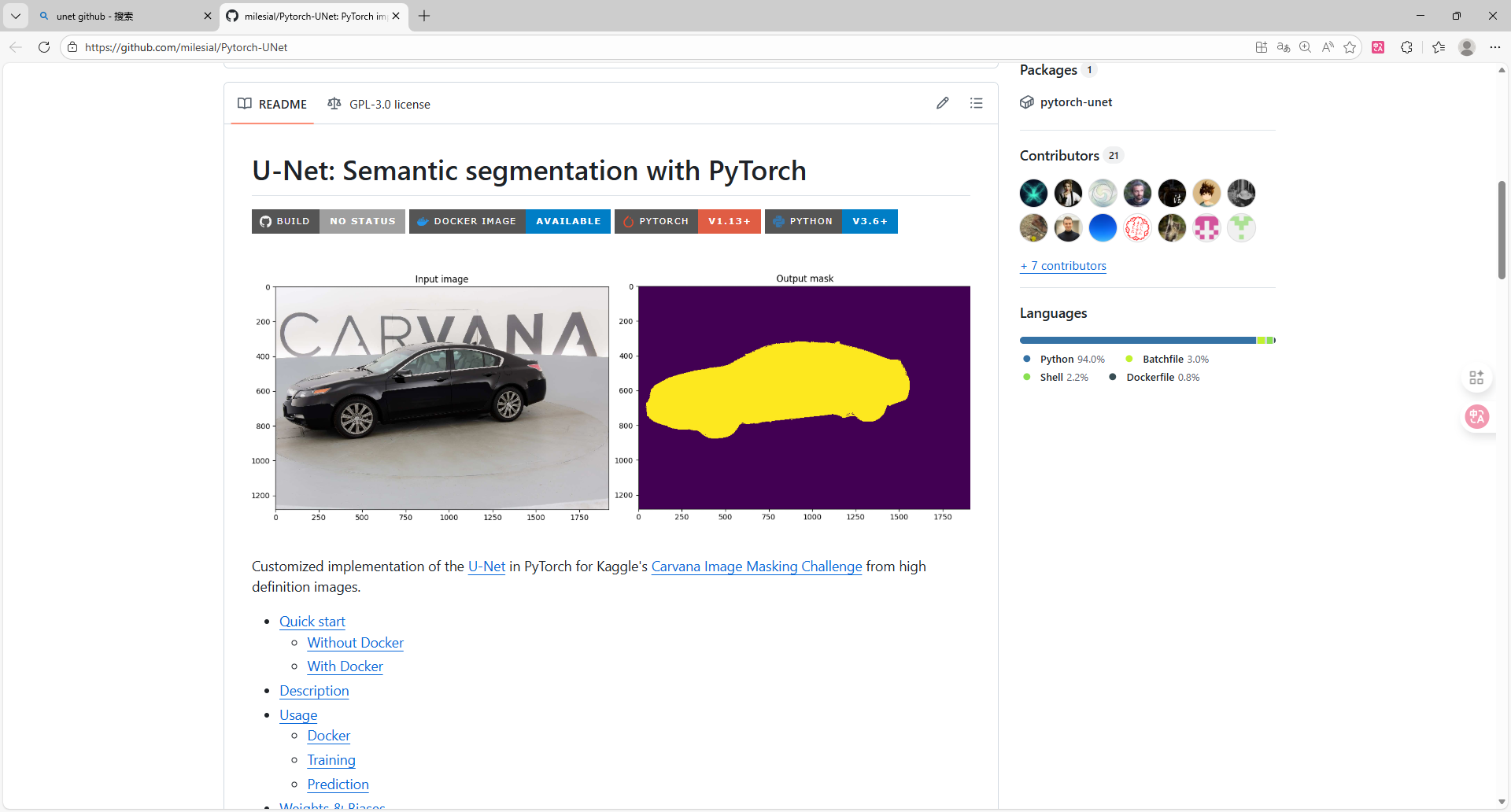Jump to the Training section
Screen dimensions: 1511x812
[x=331, y=760]
